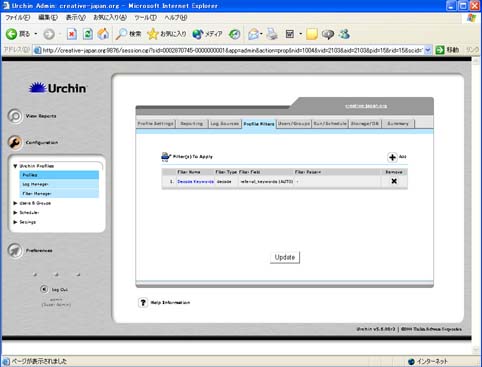Click the Log Out arrow icon
Screen dimensions: 482x367
44,289
